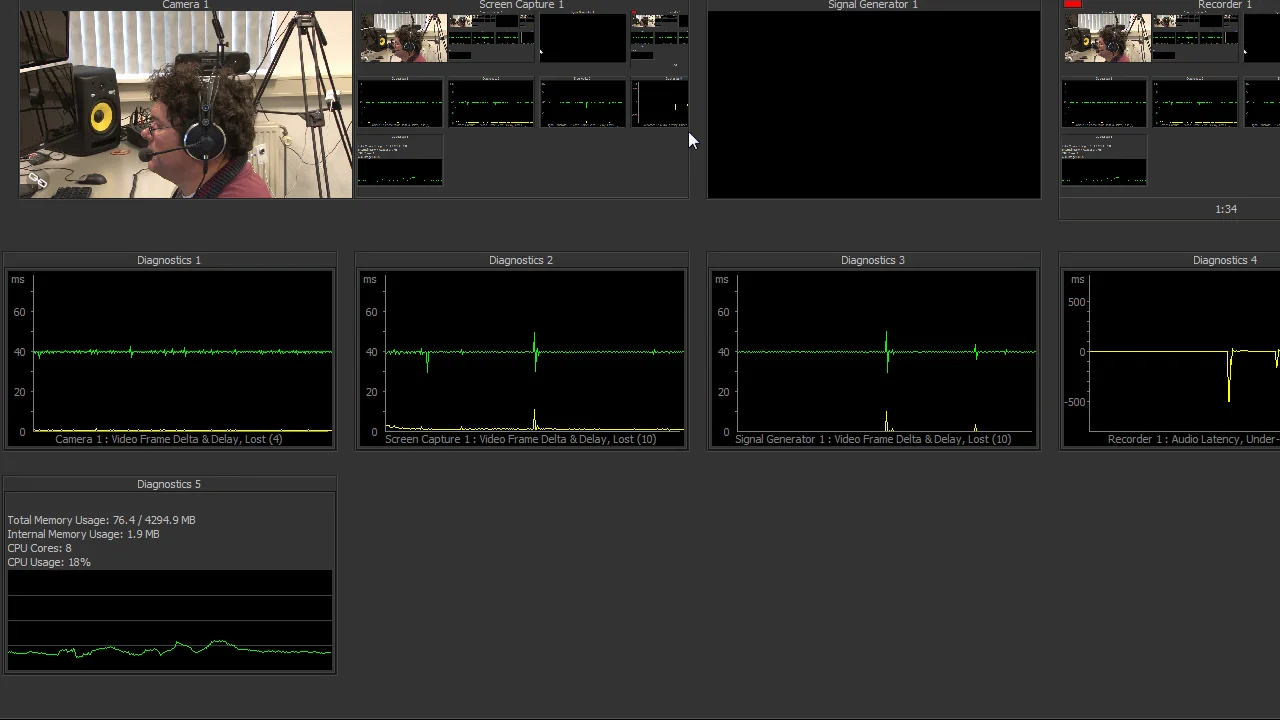
Task: Select the Screen Capture 1 frame delay graph
Action: [x=534, y=352]
